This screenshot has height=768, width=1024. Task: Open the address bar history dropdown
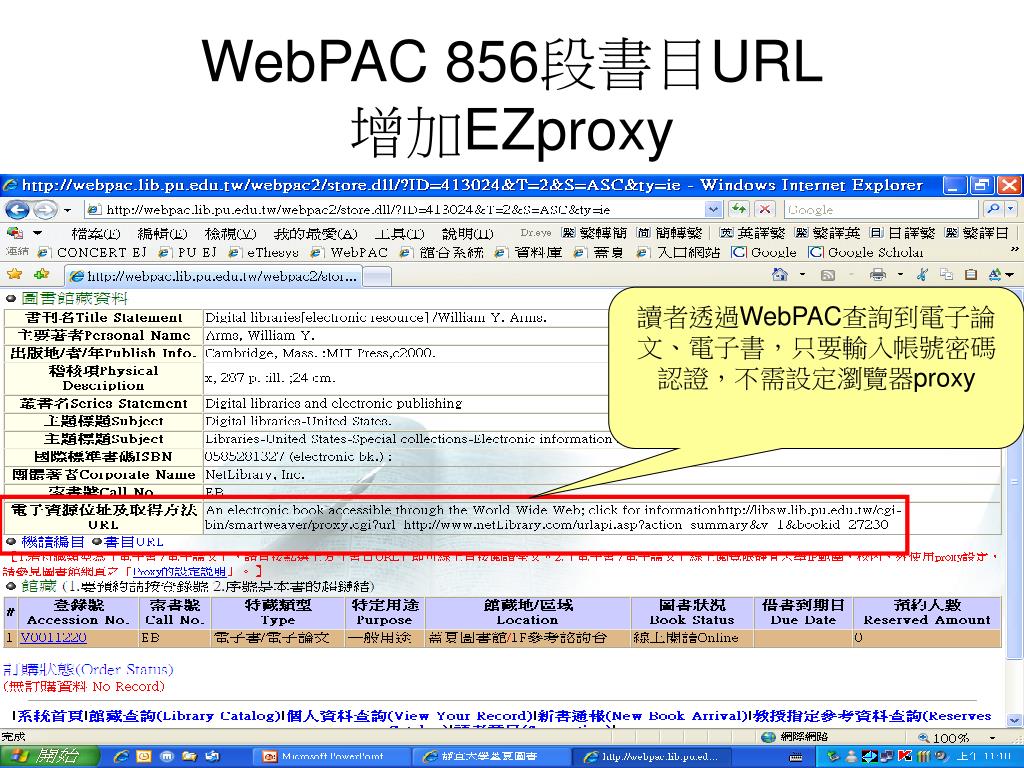(x=713, y=210)
